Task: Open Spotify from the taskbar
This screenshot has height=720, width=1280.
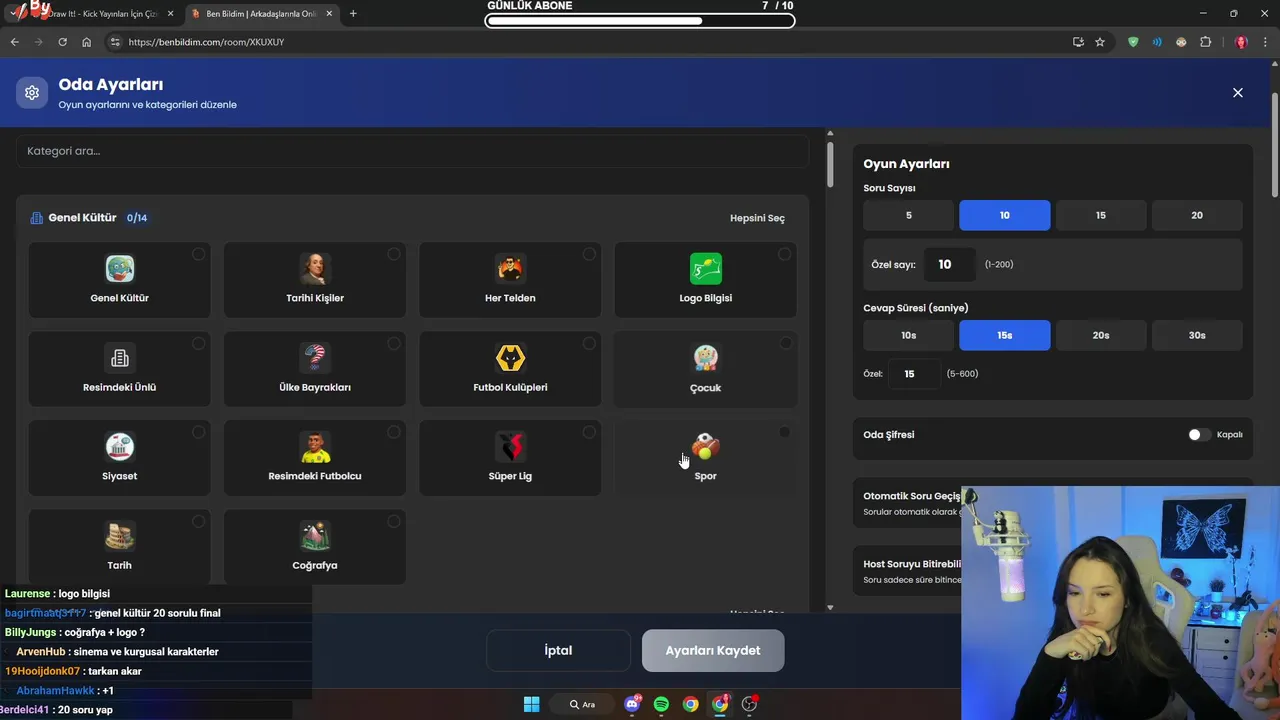Action: [661, 704]
